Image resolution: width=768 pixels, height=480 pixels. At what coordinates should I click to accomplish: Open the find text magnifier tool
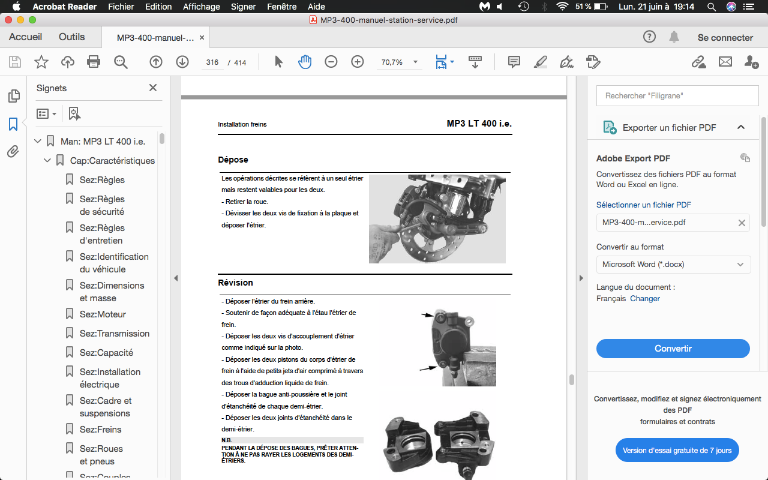point(120,62)
